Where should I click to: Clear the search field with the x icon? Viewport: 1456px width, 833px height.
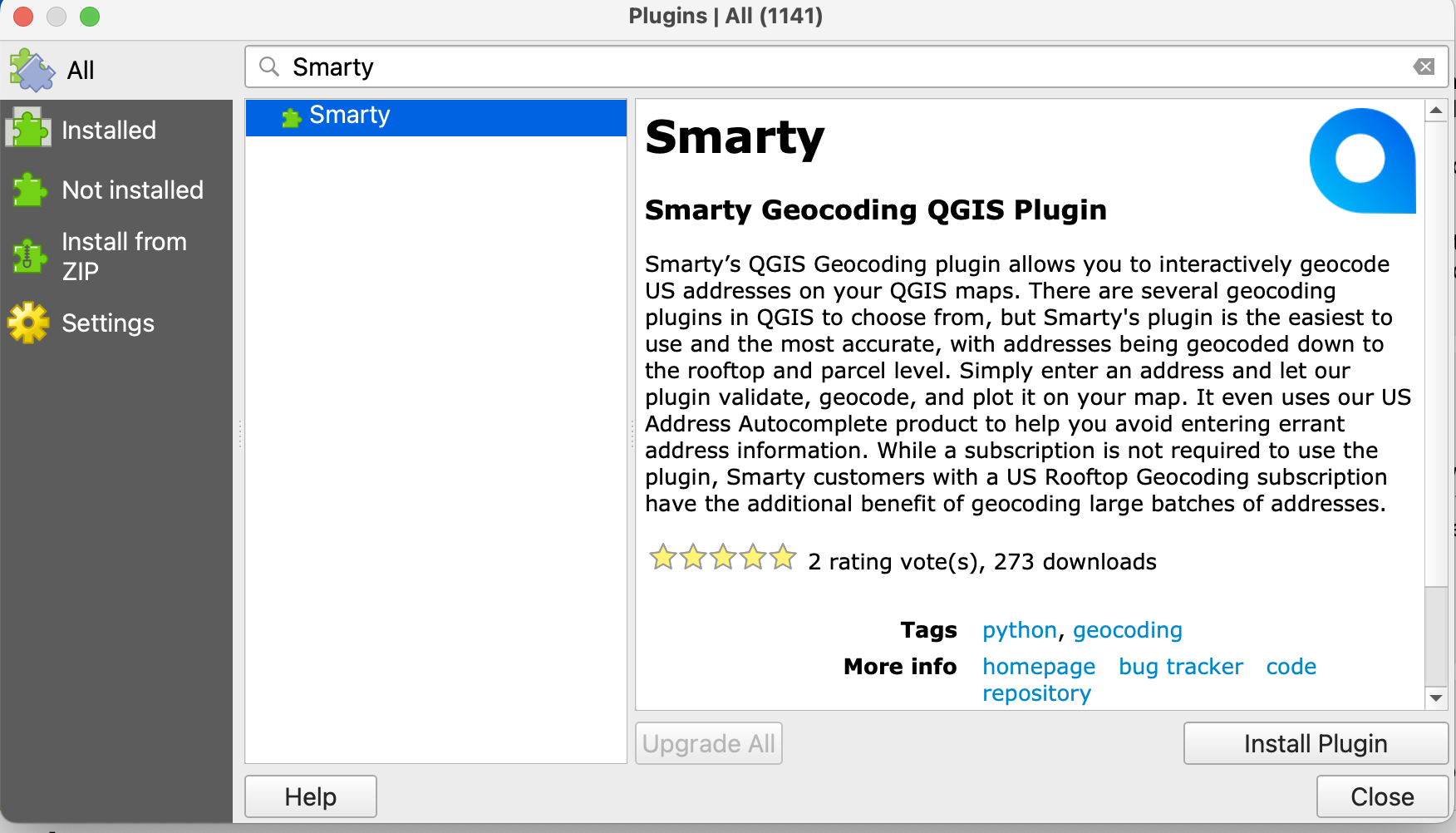(x=1424, y=67)
